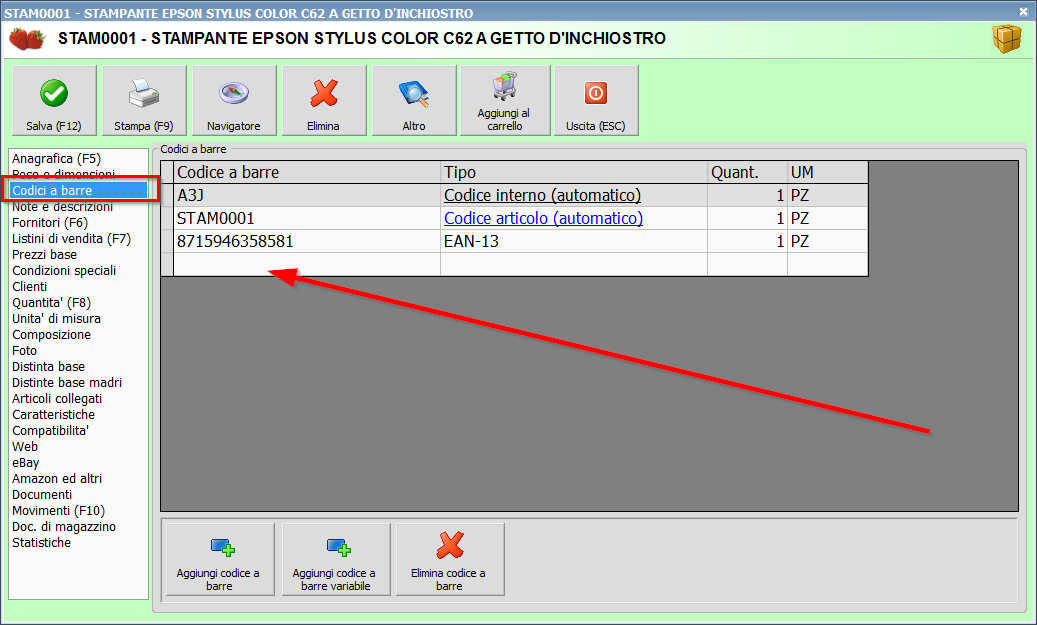Open the Web section
Viewport: 1037px width, 625px height.
click(x=25, y=446)
